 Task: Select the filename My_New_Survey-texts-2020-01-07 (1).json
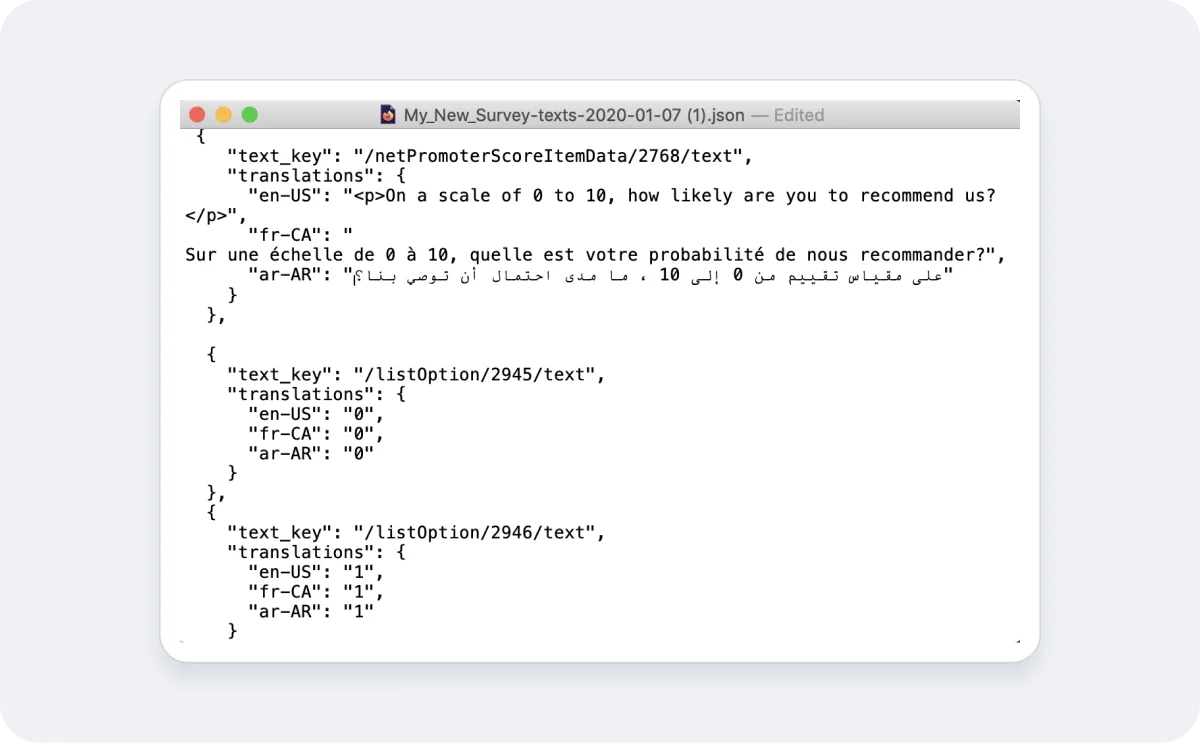tap(570, 115)
